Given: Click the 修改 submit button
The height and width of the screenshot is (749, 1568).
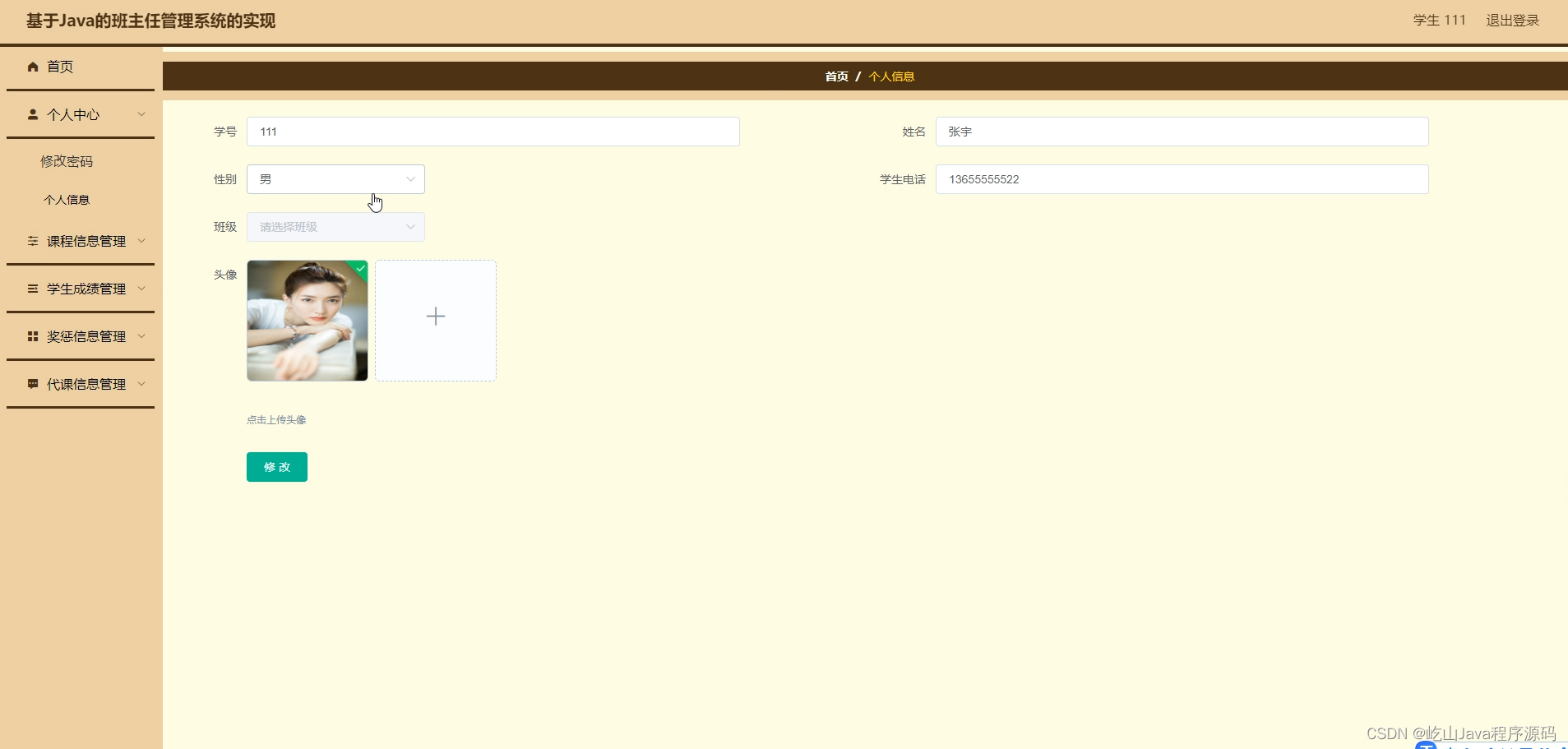Looking at the screenshot, I should coord(276,466).
